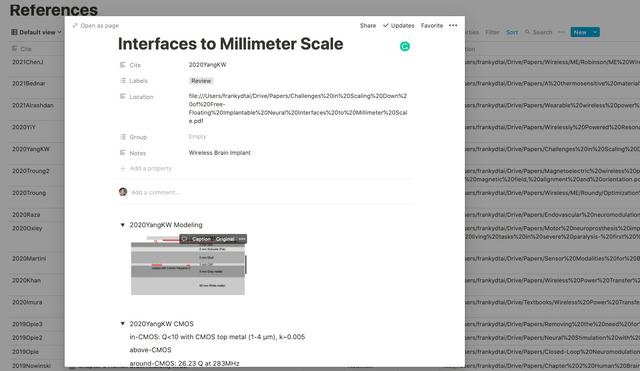Open the References toolbar three-dot menu
This screenshot has width=640, height=371.
click(561, 32)
